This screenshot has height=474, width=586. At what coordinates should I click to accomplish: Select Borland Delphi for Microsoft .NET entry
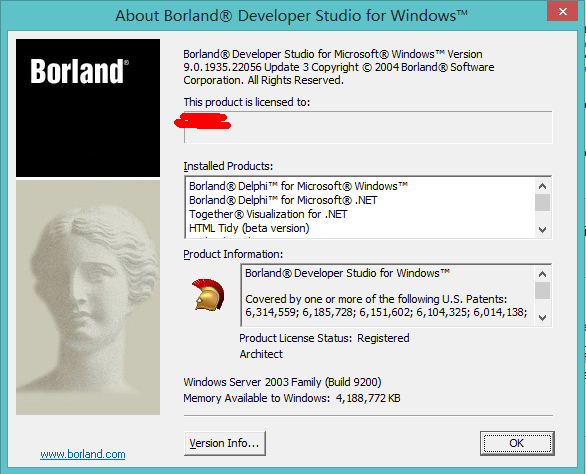click(x=283, y=200)
